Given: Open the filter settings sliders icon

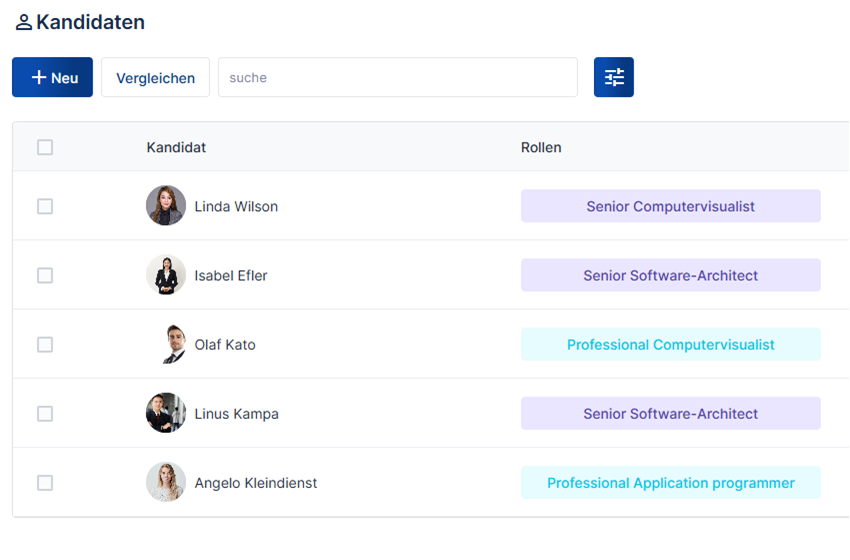Looking at the screenshot, I should point(613,77).
